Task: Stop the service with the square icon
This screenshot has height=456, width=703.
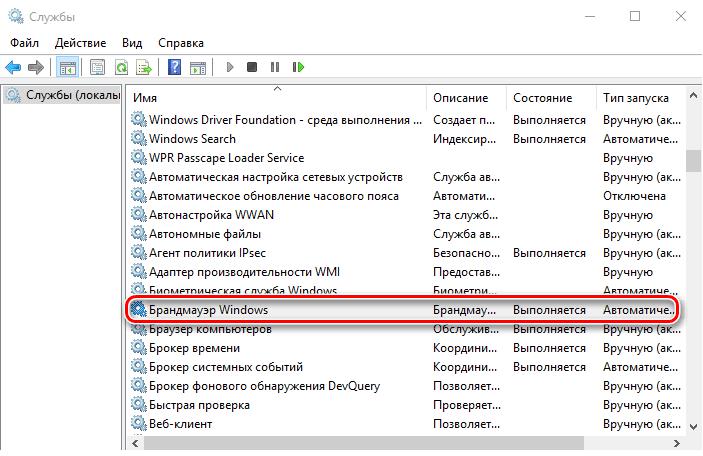Action: point(252,67)
